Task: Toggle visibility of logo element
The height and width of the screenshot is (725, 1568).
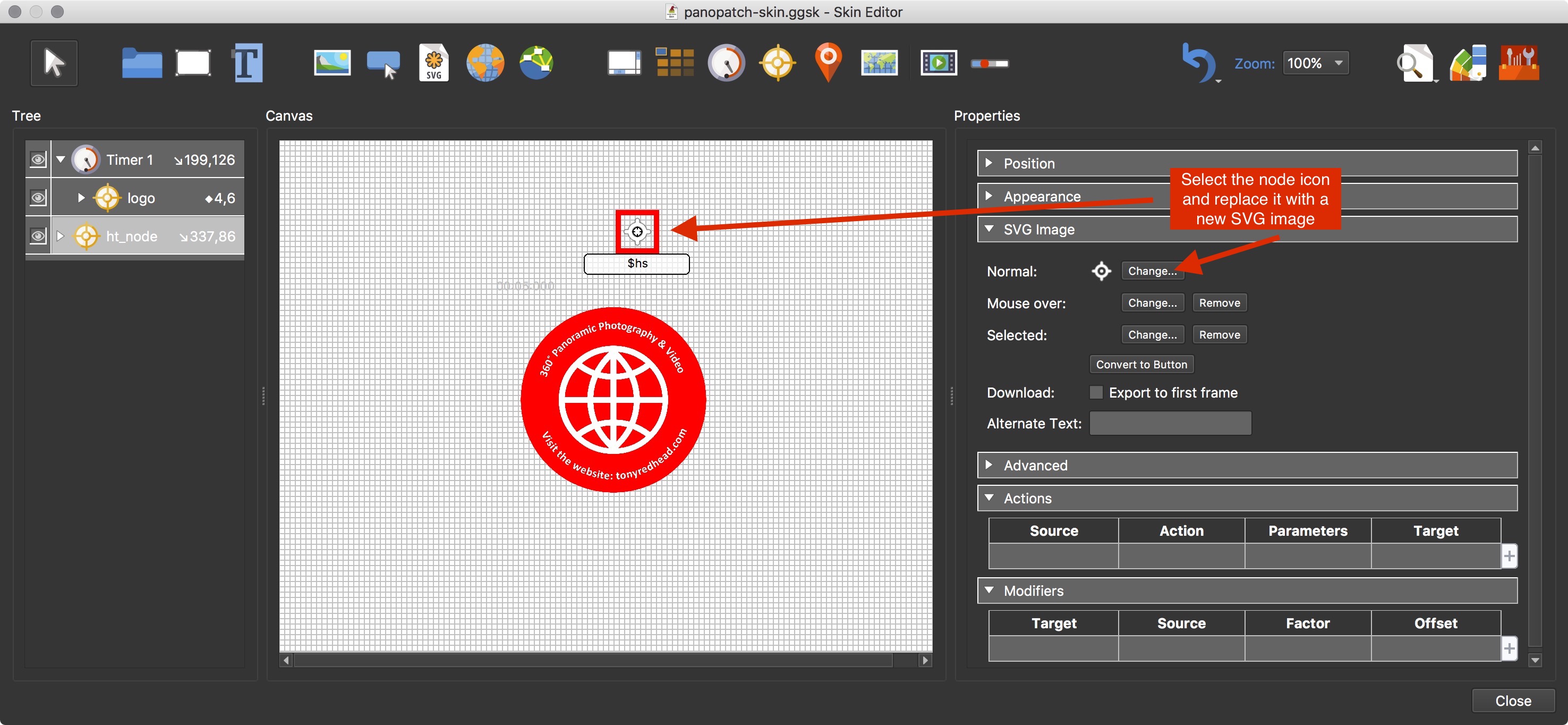Action: (38, 197)
